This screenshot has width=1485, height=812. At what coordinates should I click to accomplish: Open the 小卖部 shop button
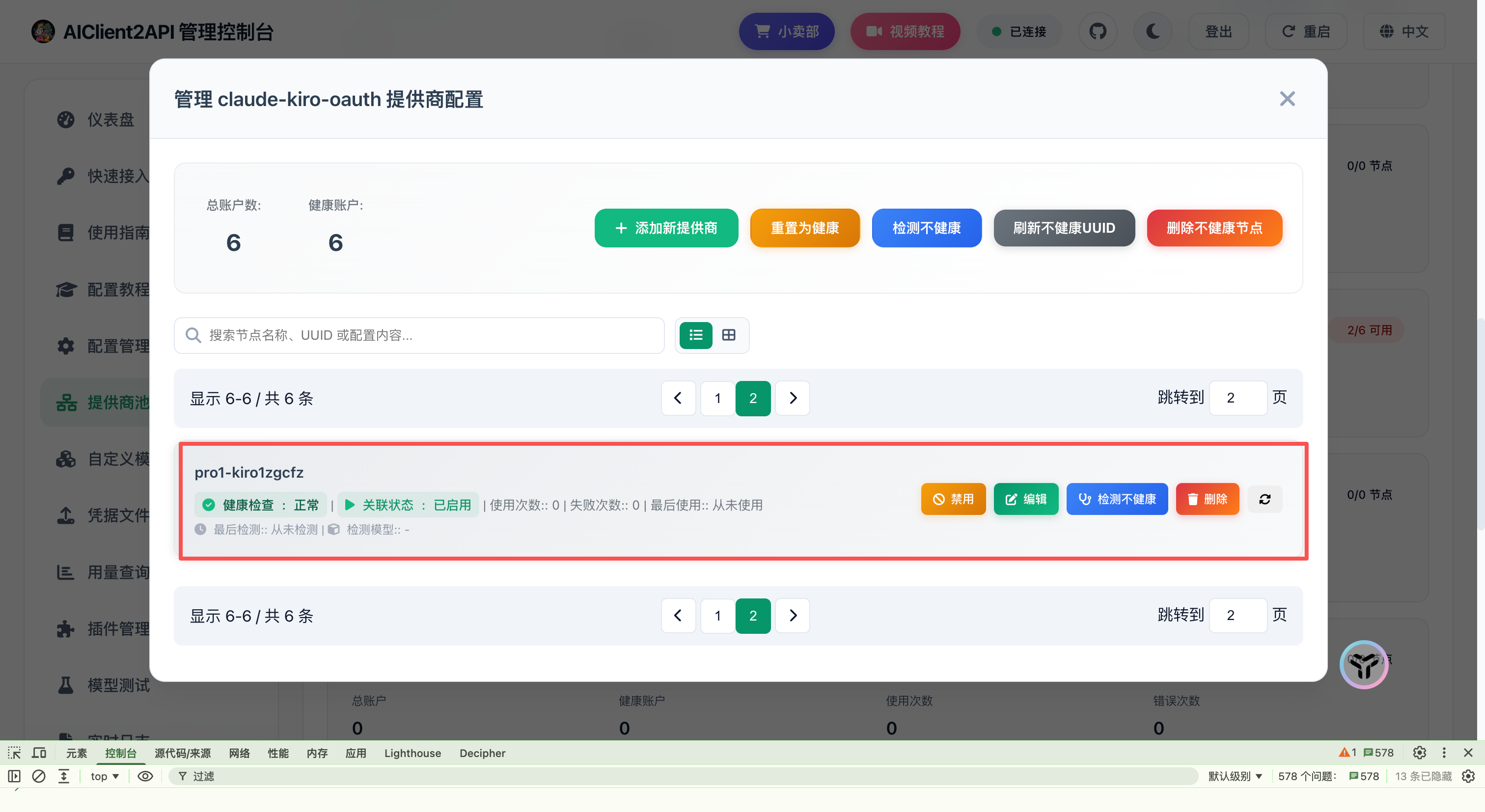pos(786,31)
